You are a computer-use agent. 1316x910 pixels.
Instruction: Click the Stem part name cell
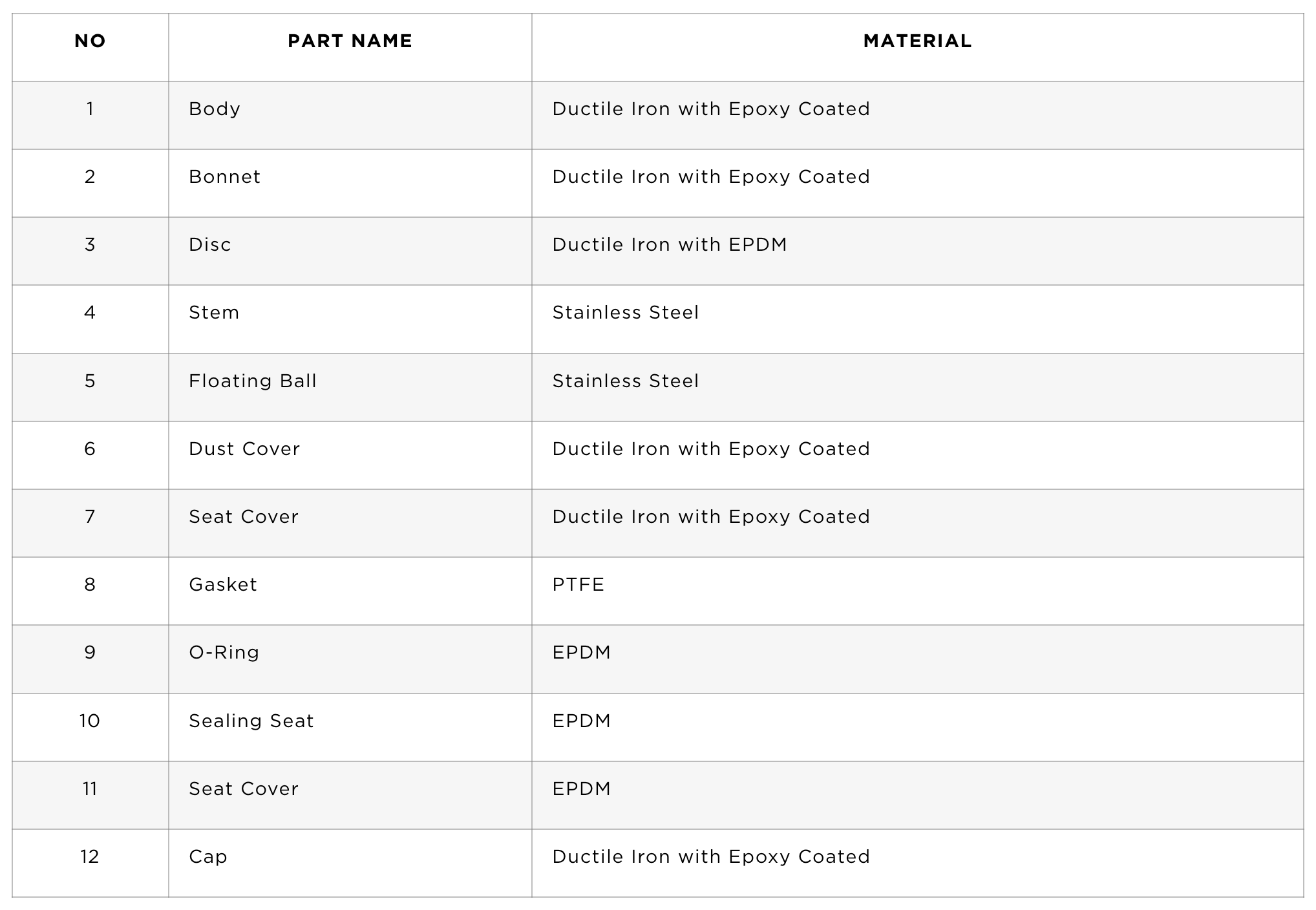[214, 313]
